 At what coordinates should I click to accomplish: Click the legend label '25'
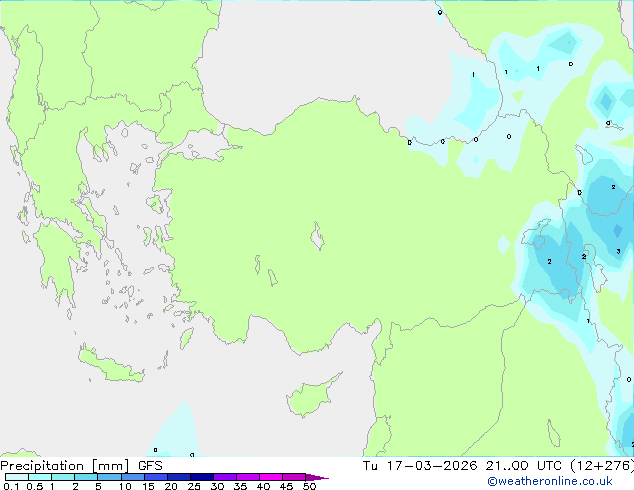pyautogui.click(x=194, y=486)
